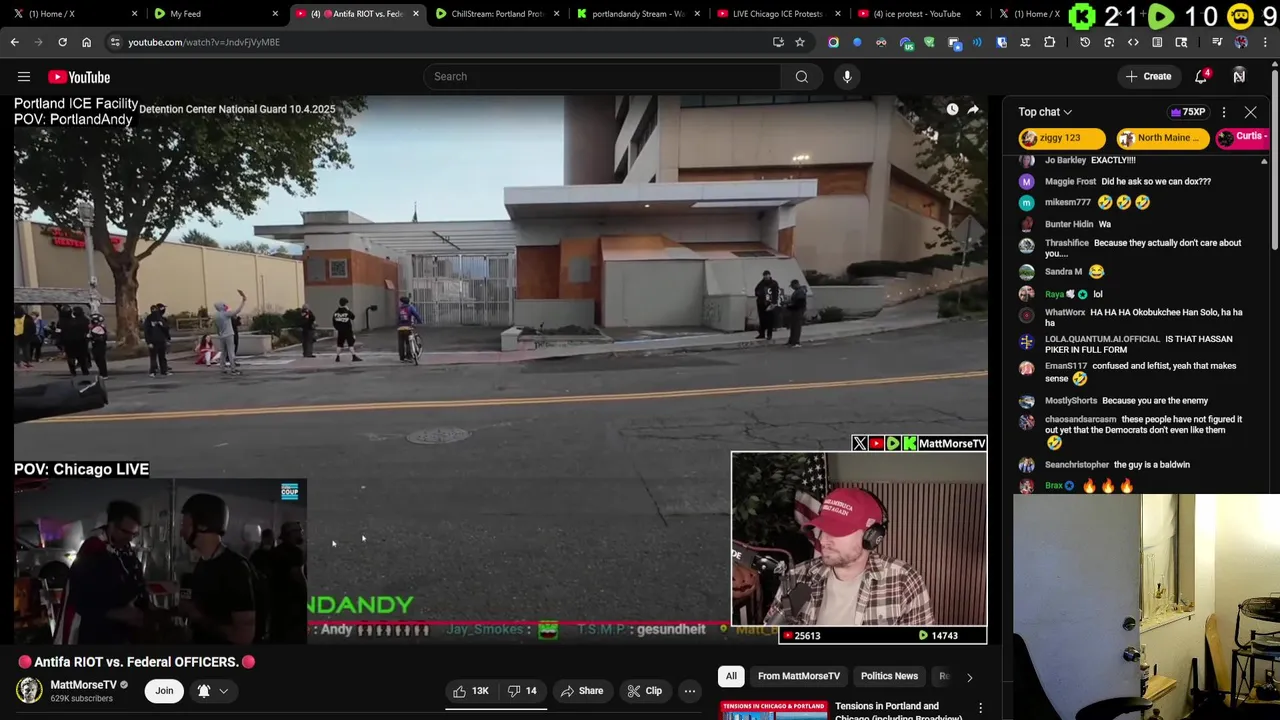Image resolution: width=1280 pixels, height=720 pixels.
Task: Open Chrome three-dot menu
Action: coord(1266,42)
